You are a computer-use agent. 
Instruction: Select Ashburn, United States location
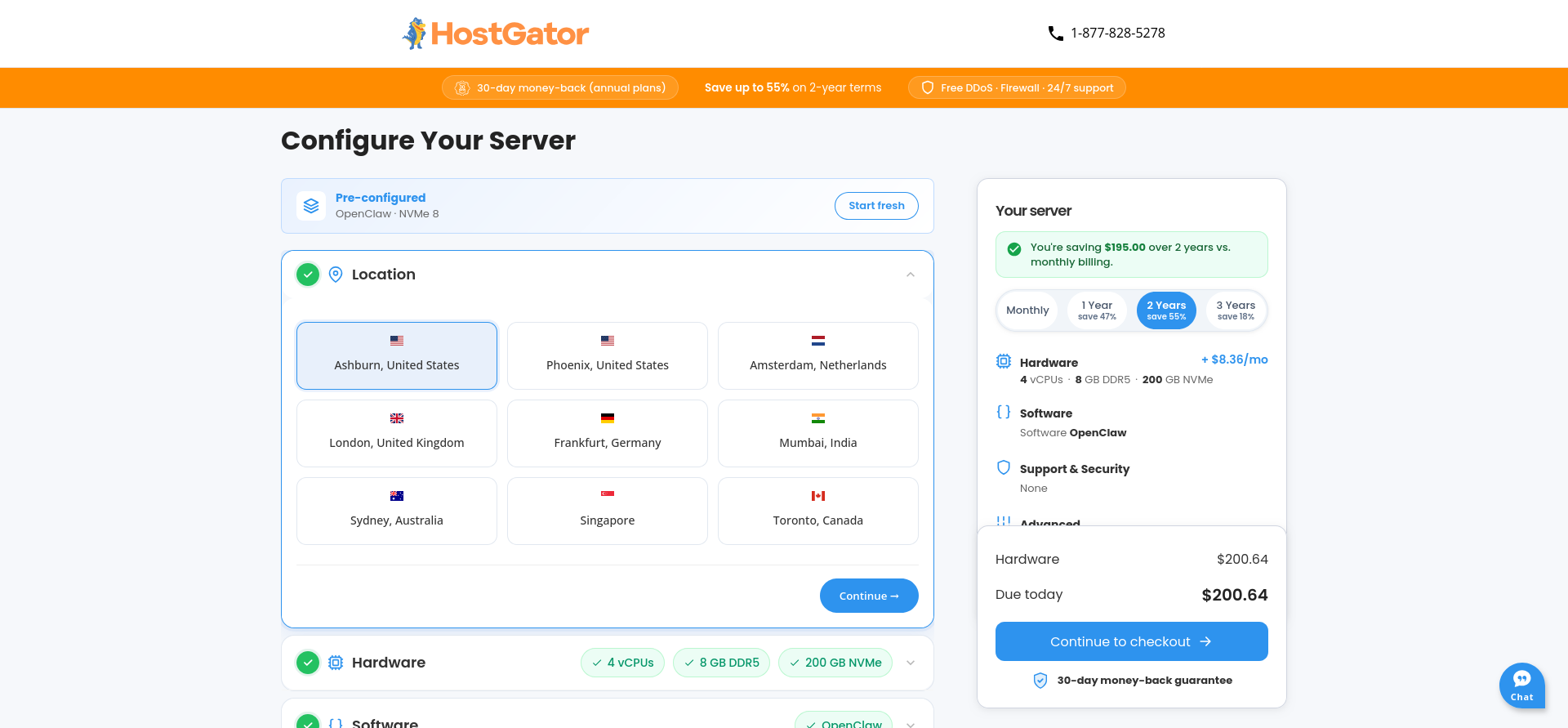click(397, 355)
